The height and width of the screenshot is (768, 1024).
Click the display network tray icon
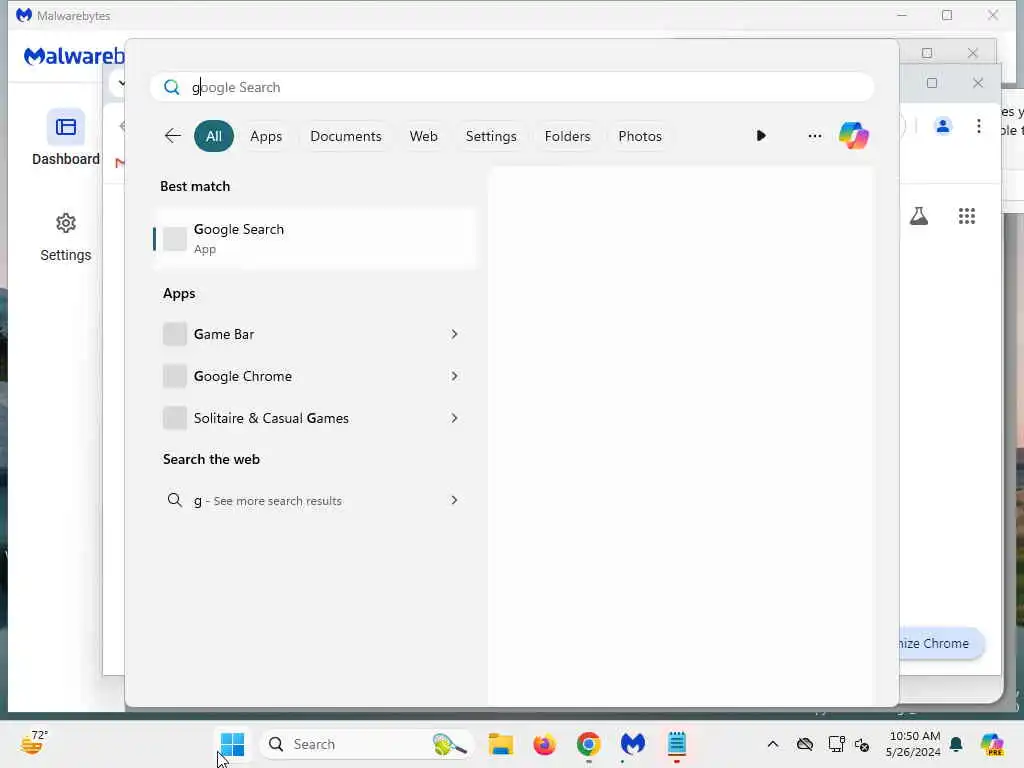(836, 744)
